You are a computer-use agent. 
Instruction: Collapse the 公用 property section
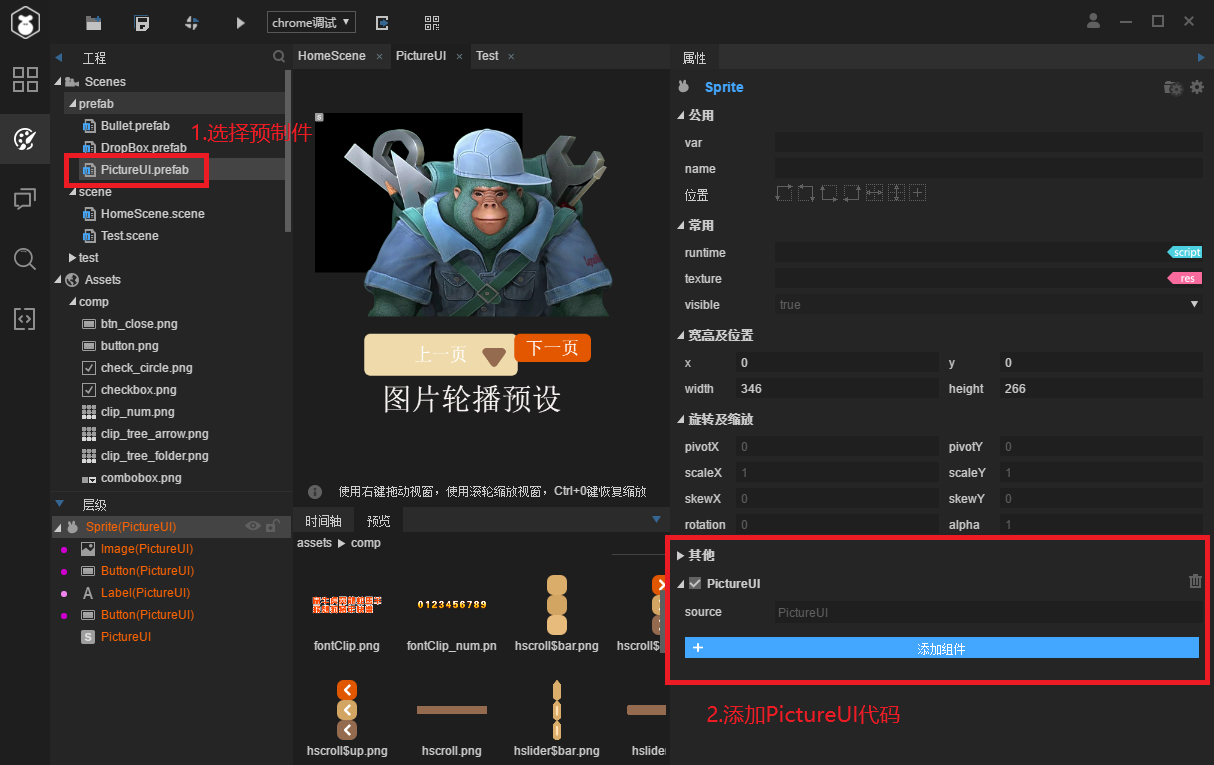coord(681,116)
